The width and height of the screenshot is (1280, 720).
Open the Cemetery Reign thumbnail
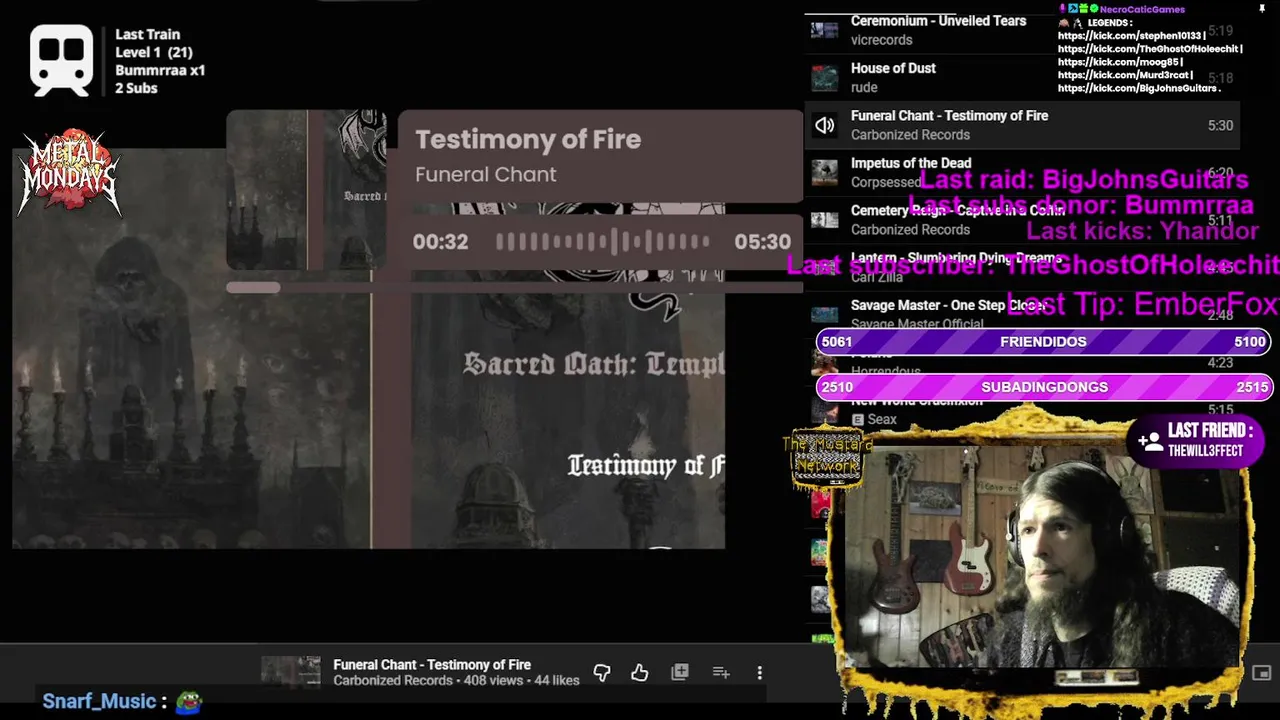825,220
